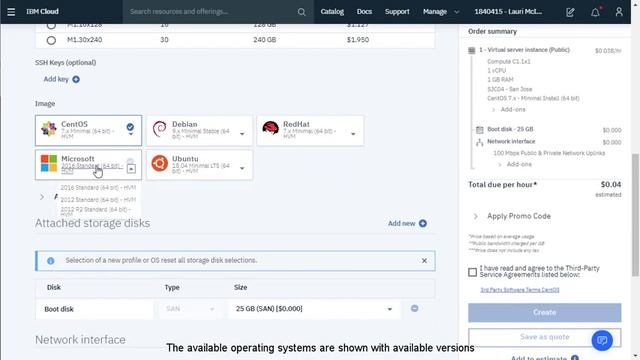This screenshot has height=360, width=640.
Task: Click the plus icon beside Add new
Action: [423, 223]
